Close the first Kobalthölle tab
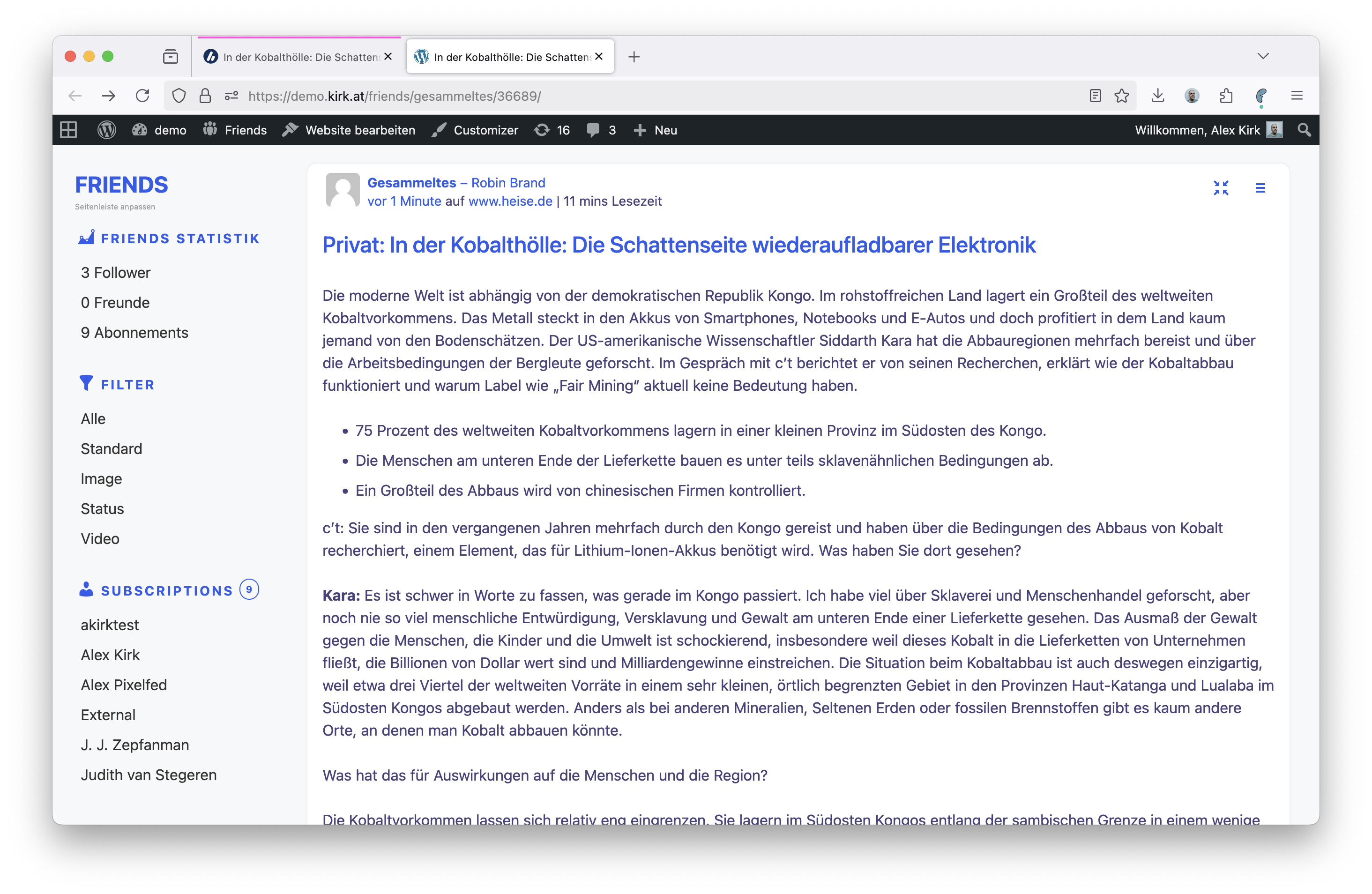This screenshot has height=894, width=1372. click(x=388, y=57)
